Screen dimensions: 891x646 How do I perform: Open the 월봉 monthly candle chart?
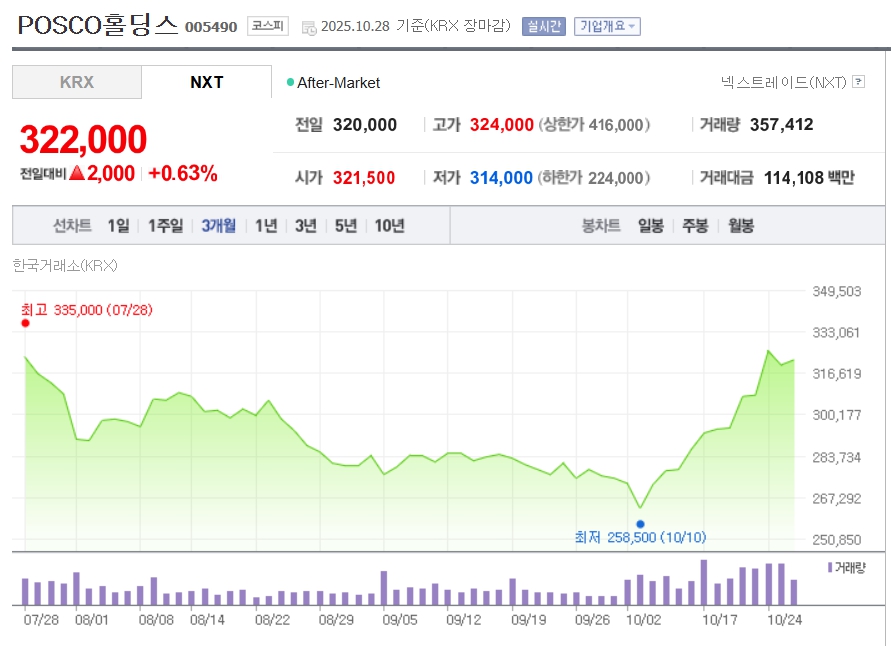tap(740, 226)
